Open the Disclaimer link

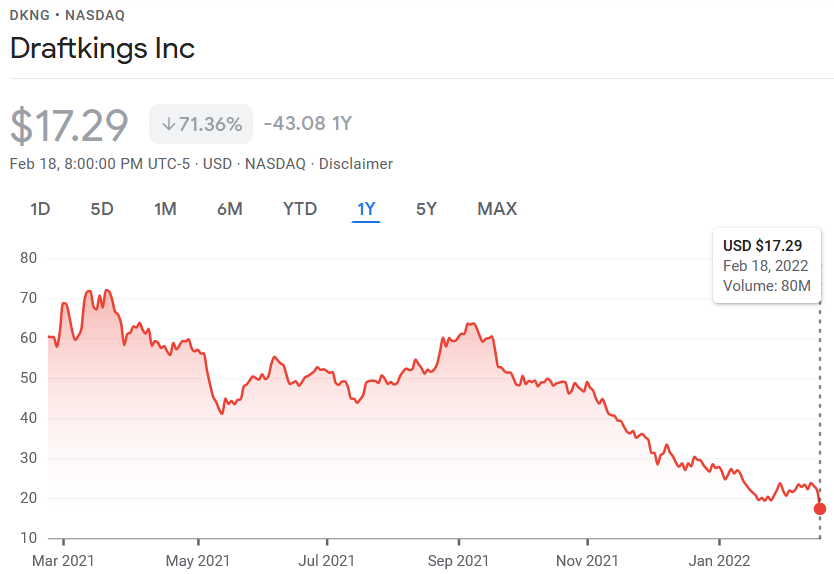[357, 164]
